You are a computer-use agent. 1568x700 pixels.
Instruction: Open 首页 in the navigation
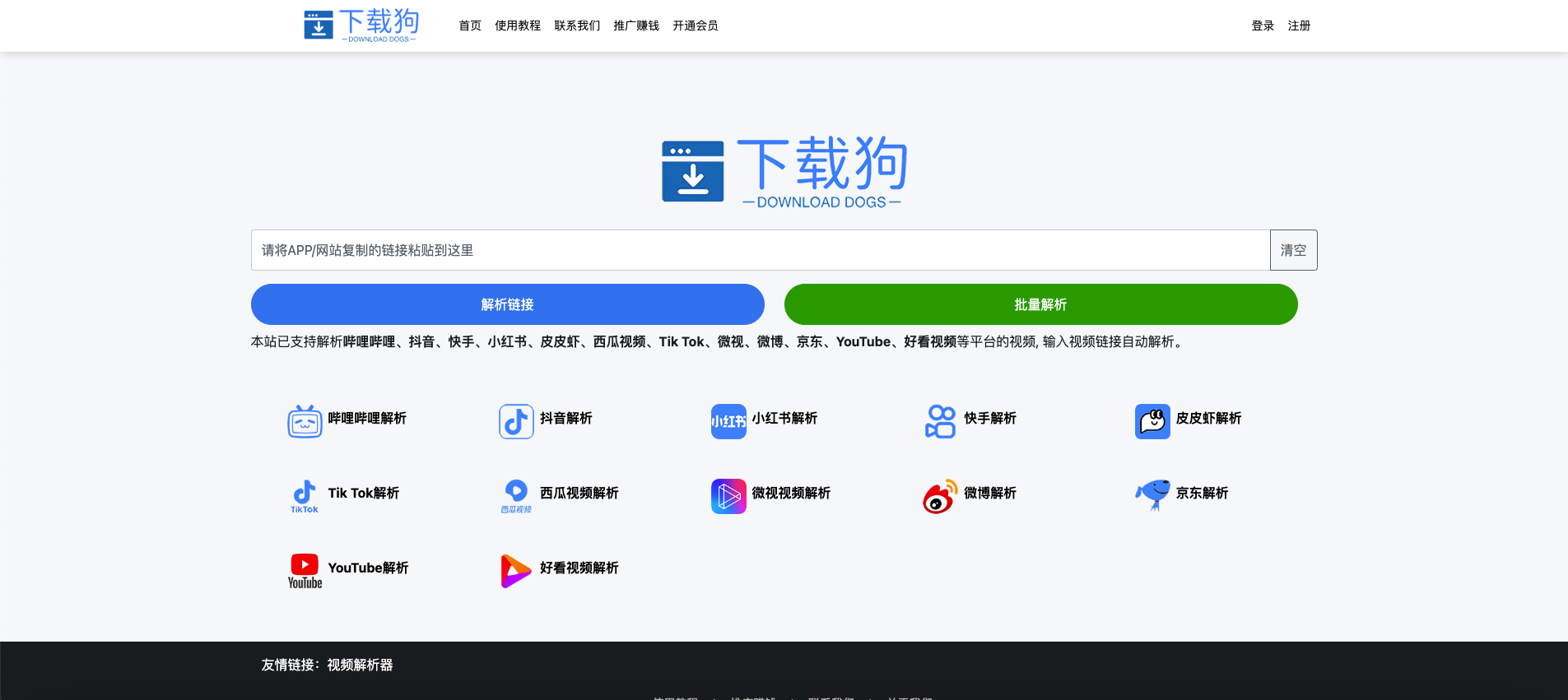pyautogui.click(x=470, y=25)
